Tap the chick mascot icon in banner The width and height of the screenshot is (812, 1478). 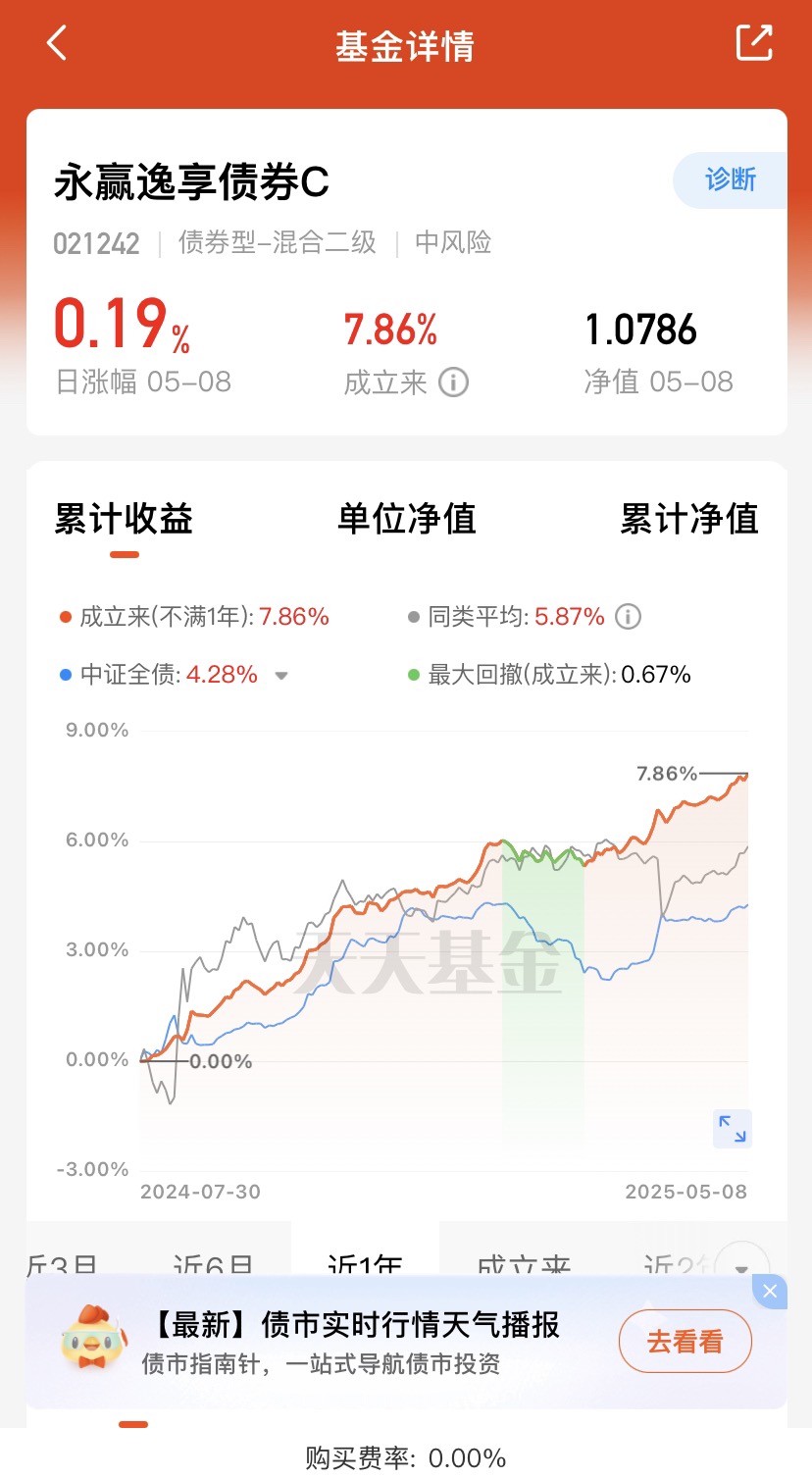(94, 1339)
